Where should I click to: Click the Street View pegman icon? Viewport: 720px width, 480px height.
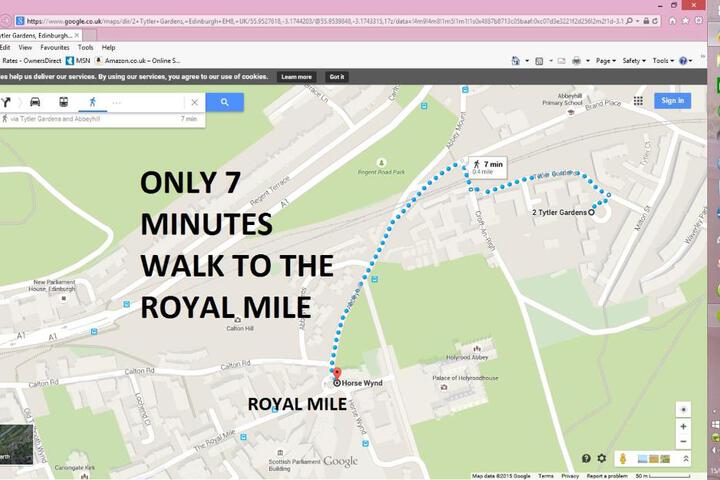point(623,458)
